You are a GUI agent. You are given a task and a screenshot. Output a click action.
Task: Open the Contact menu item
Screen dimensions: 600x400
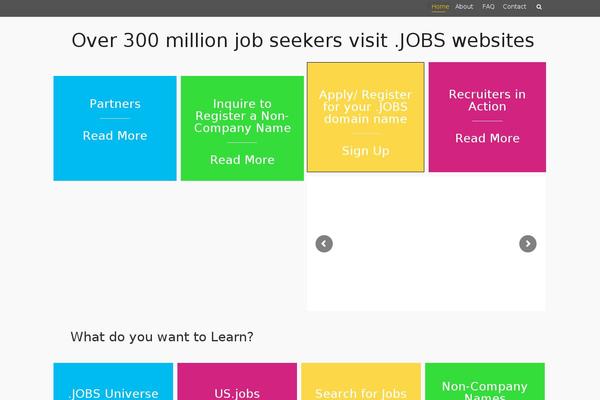click(x=514, y=7)
